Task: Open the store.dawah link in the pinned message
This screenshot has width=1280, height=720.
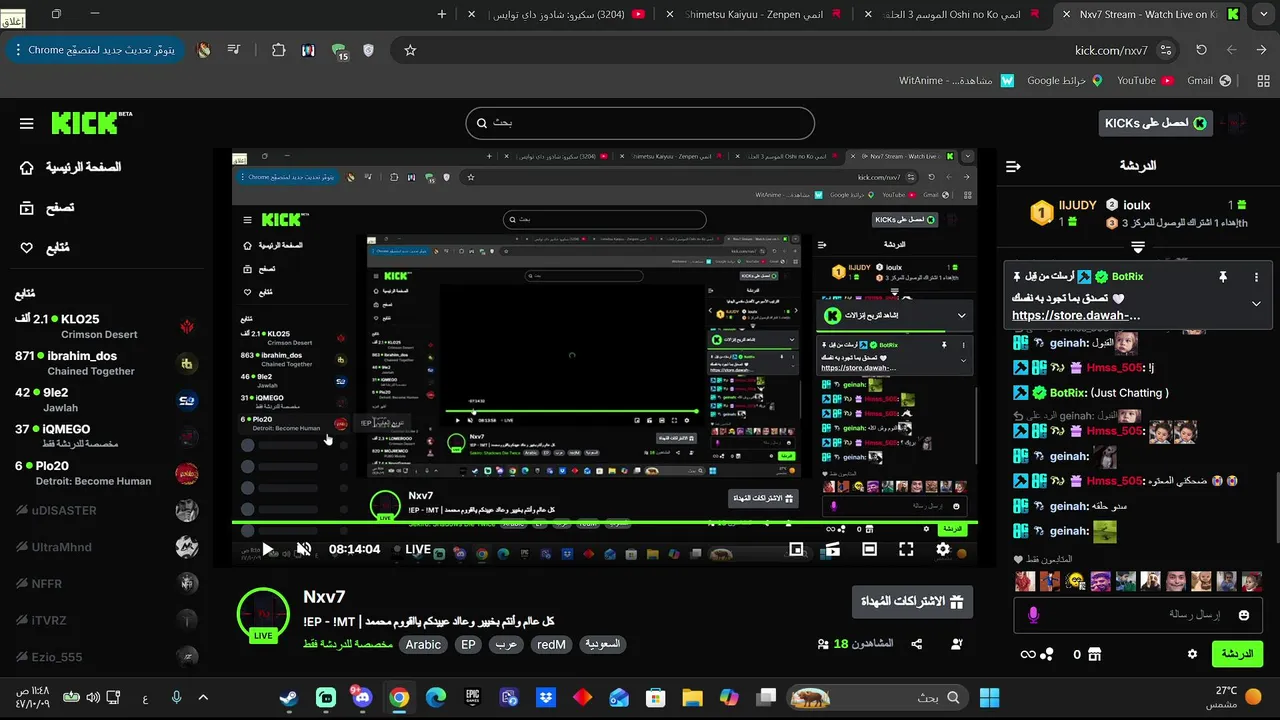Action: click(x=1076, y=315)
